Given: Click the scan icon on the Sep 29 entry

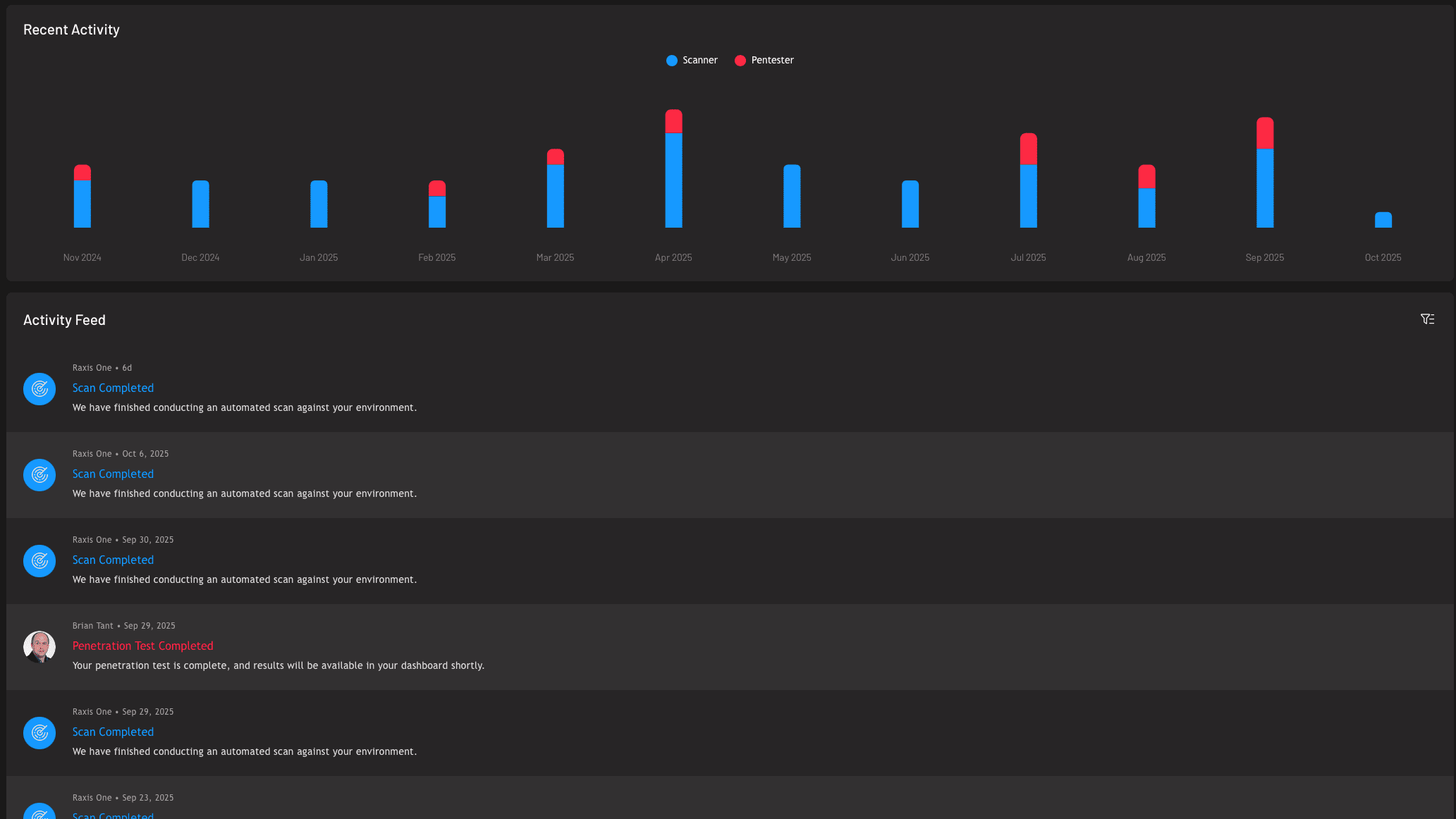Looking at the screenshot, I should (x=39, y=733).
